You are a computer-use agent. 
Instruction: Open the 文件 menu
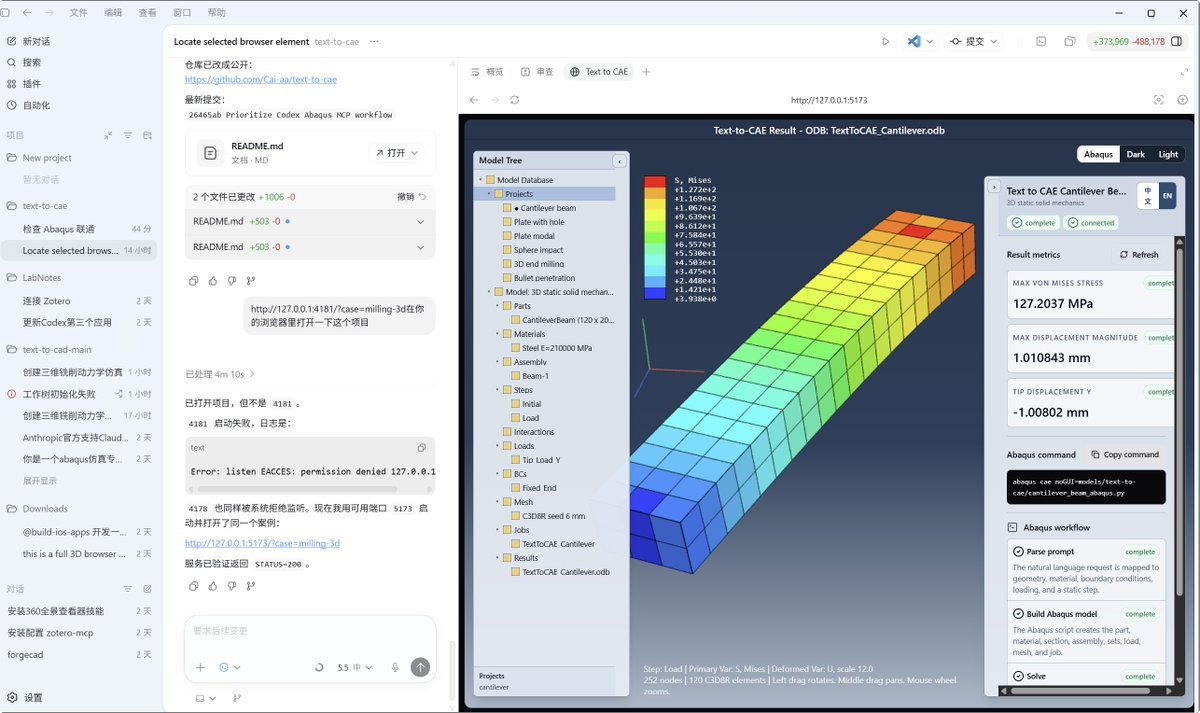click(x=78, y=13)
